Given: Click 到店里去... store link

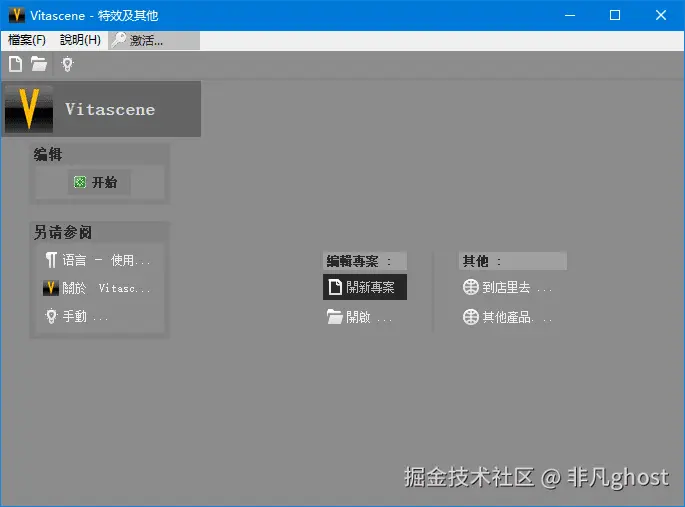Looking at the screenshot, I should (x=507, y=287).
